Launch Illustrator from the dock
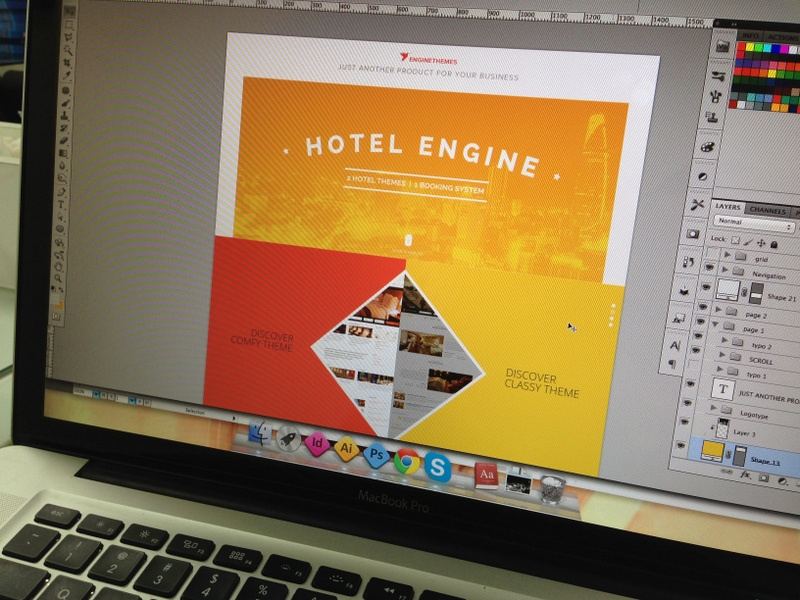Viewport: 800px width, 600px height. click(346, 448)
